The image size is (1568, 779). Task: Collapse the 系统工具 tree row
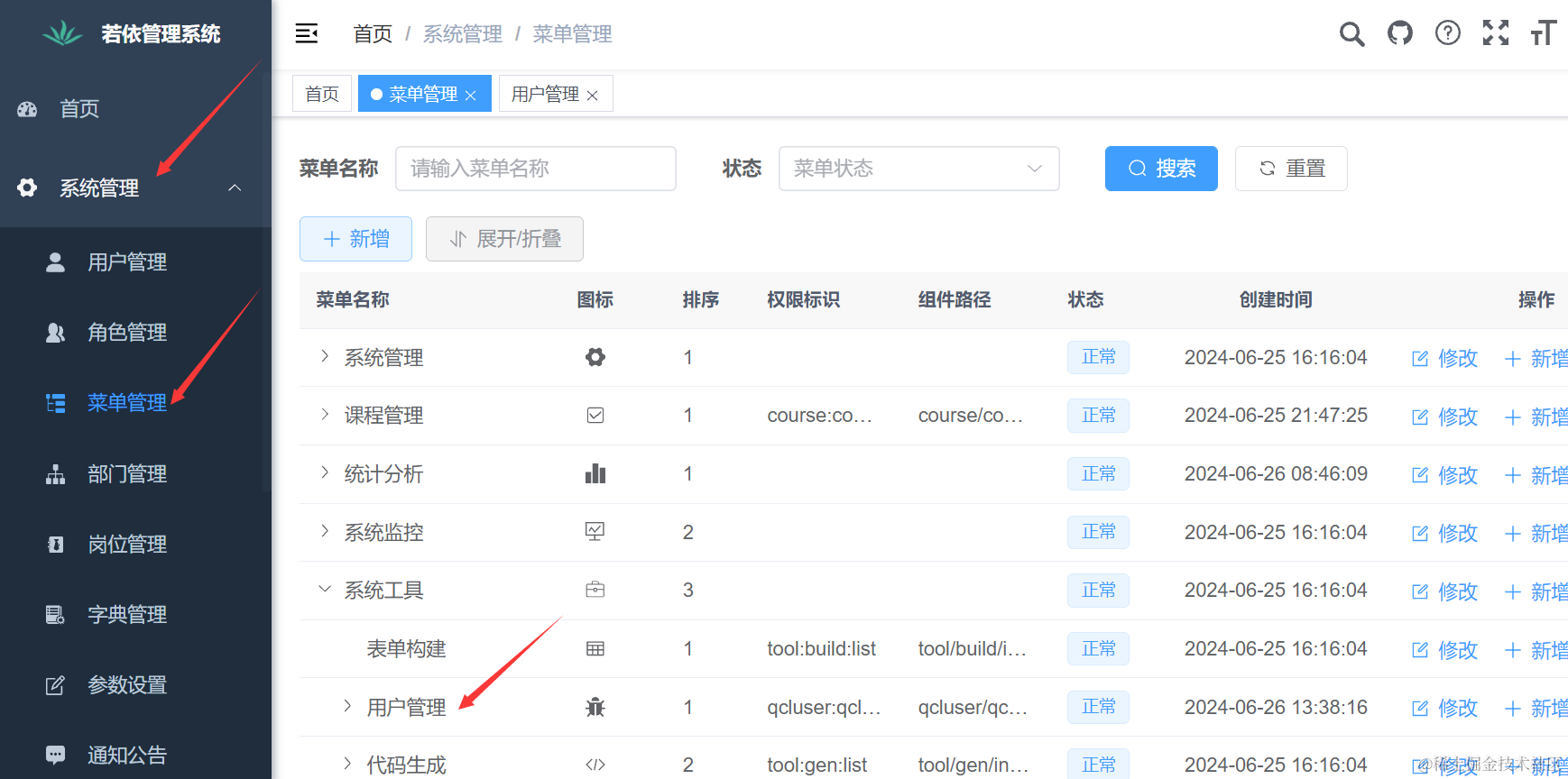pos(325,590)
